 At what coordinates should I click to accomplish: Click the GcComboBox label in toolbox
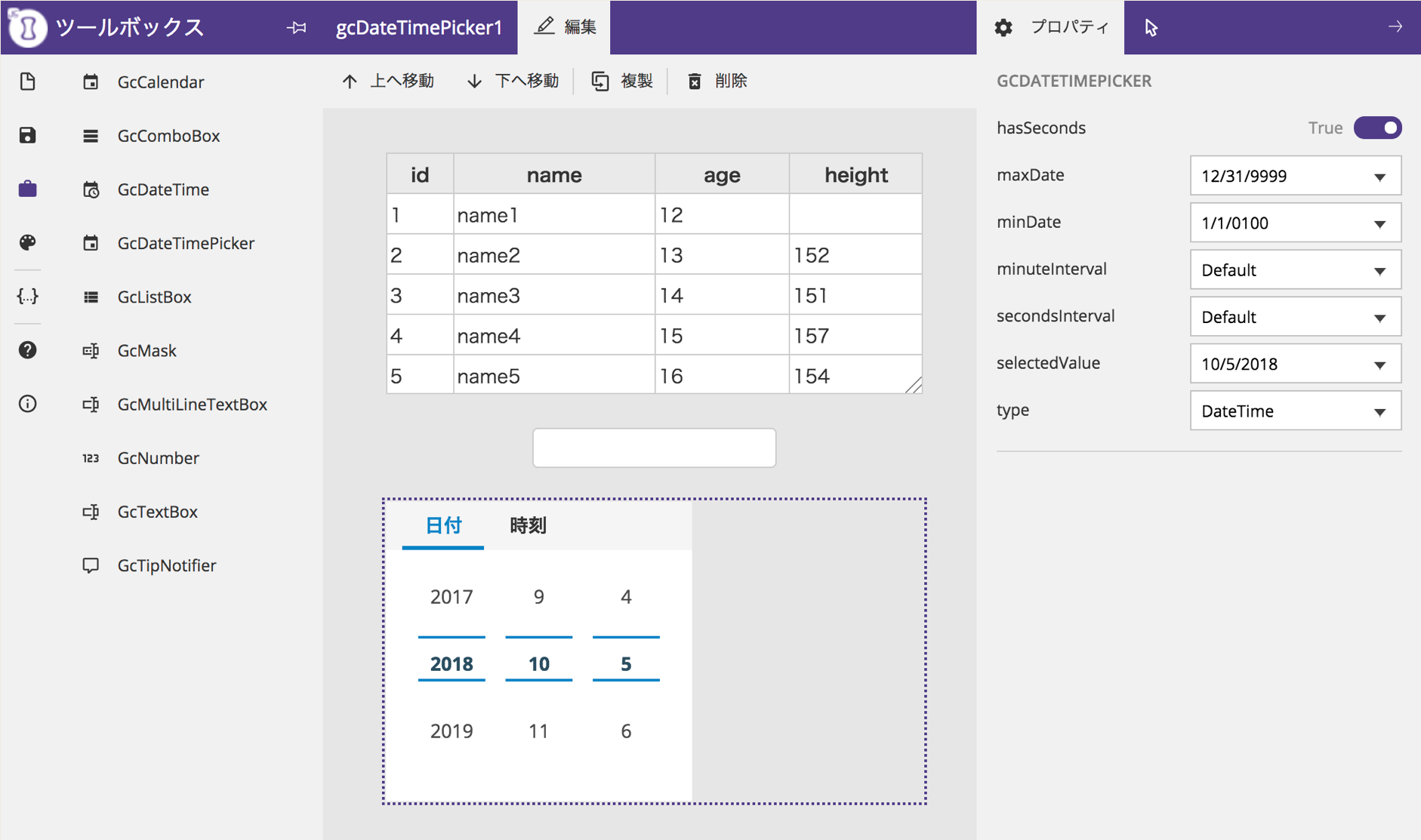pyautogui.click(x=169, y=136)
